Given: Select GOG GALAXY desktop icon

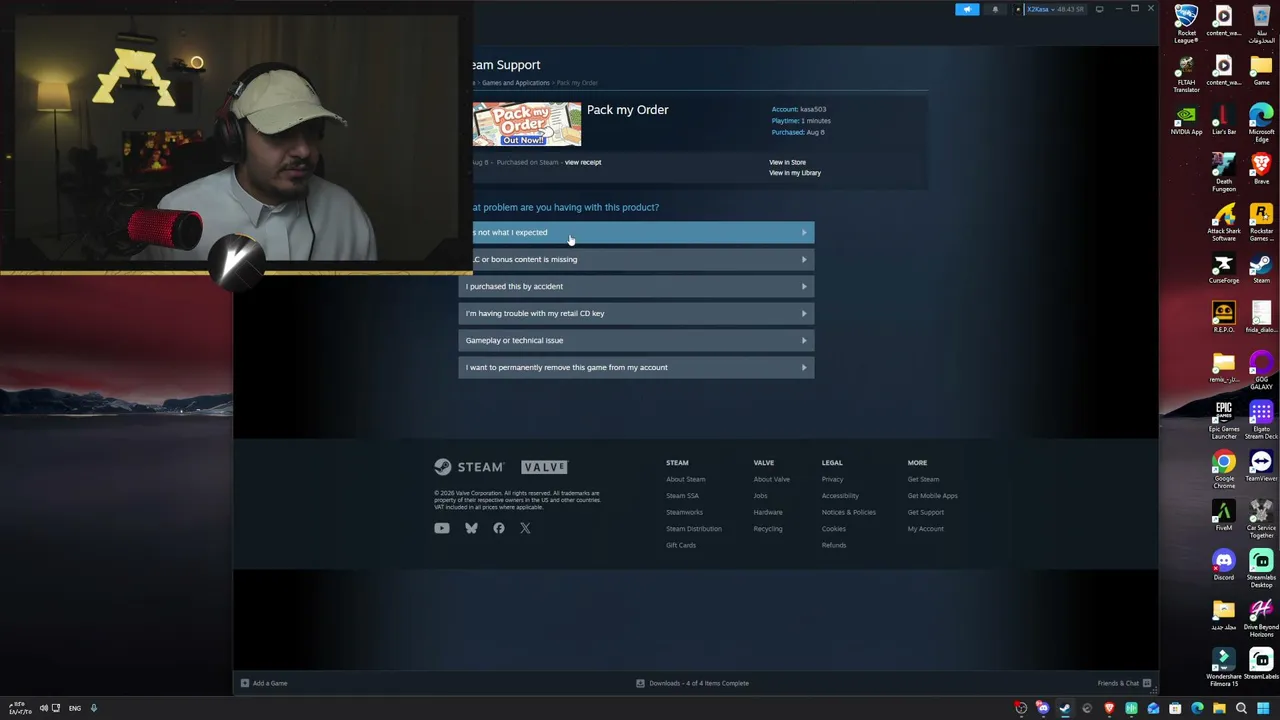Looking at the screenshot, I should 1261,369.
